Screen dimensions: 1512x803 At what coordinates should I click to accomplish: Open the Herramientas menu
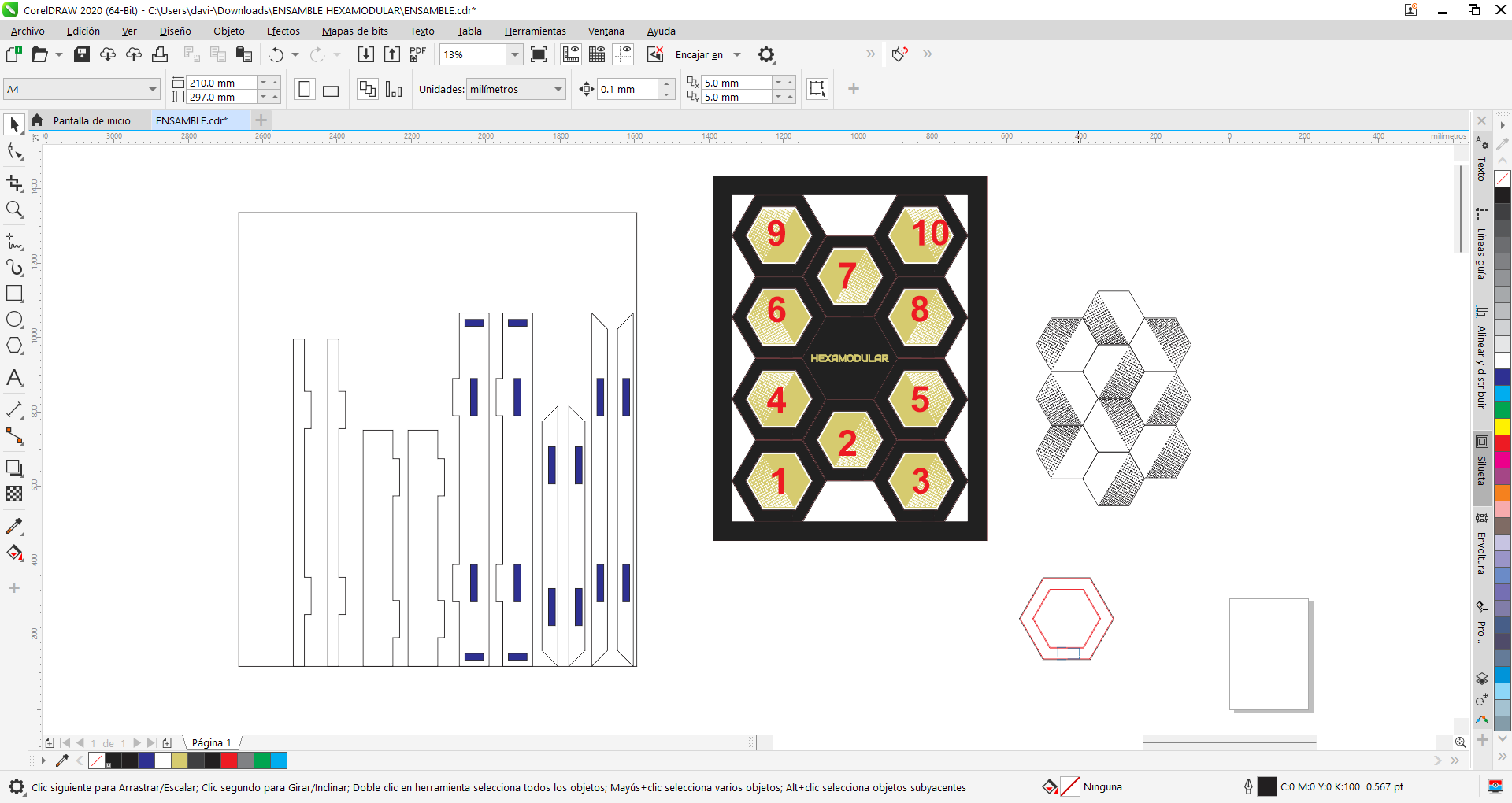click(535, 31)
